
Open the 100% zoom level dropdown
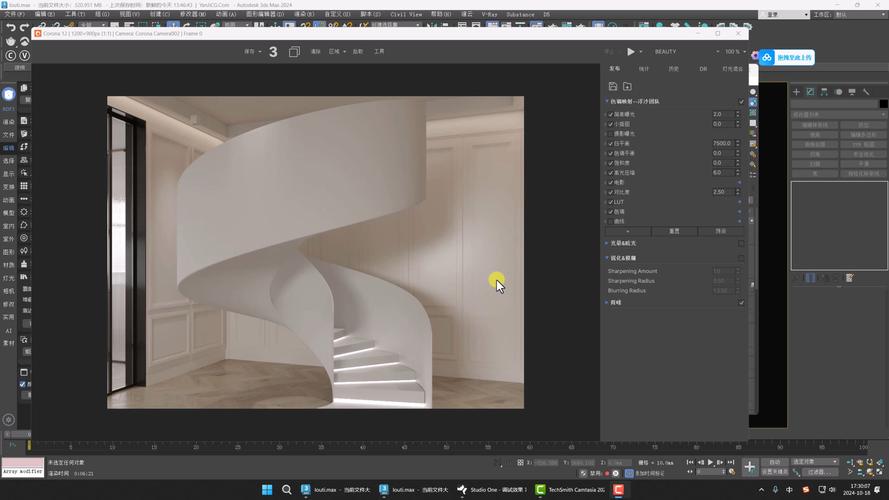[x=735, y=51]
